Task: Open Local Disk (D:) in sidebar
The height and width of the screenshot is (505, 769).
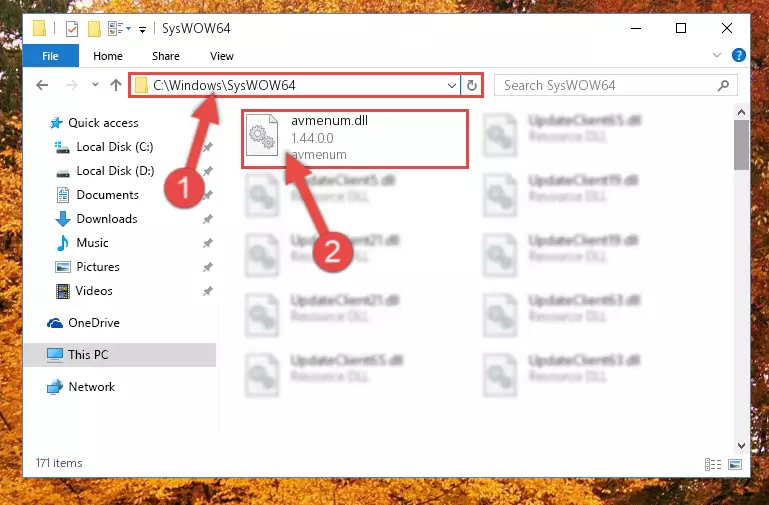Action: (x=104, y=171)
